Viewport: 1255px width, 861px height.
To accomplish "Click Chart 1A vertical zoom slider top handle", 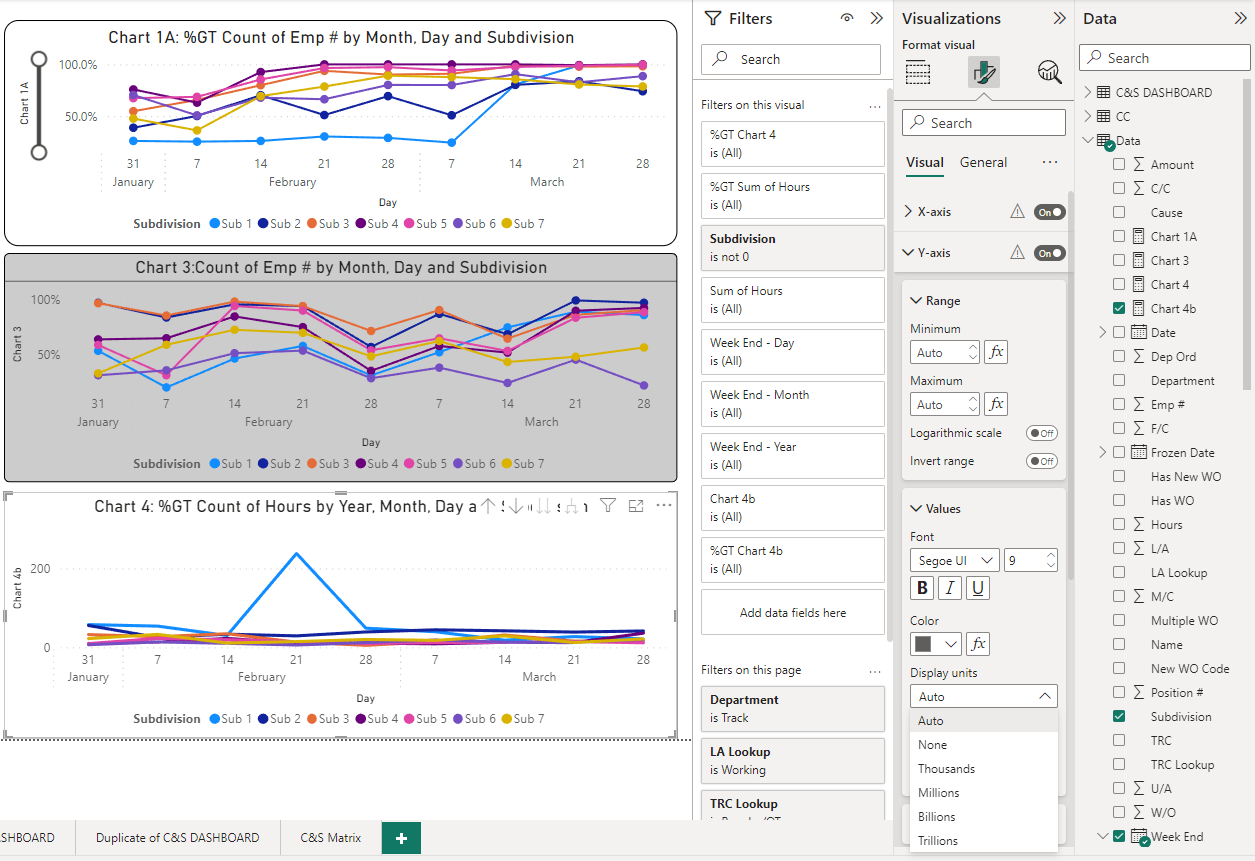I will pyautogui.click(x=39, y=58).
